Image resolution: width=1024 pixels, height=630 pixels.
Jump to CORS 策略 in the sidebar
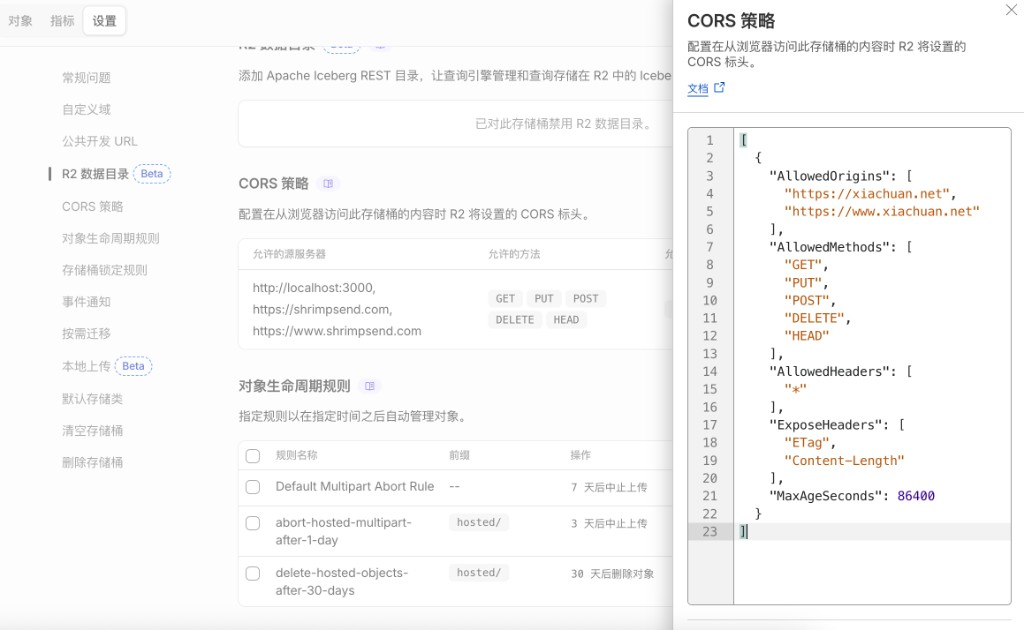click(x=92, y=206)
